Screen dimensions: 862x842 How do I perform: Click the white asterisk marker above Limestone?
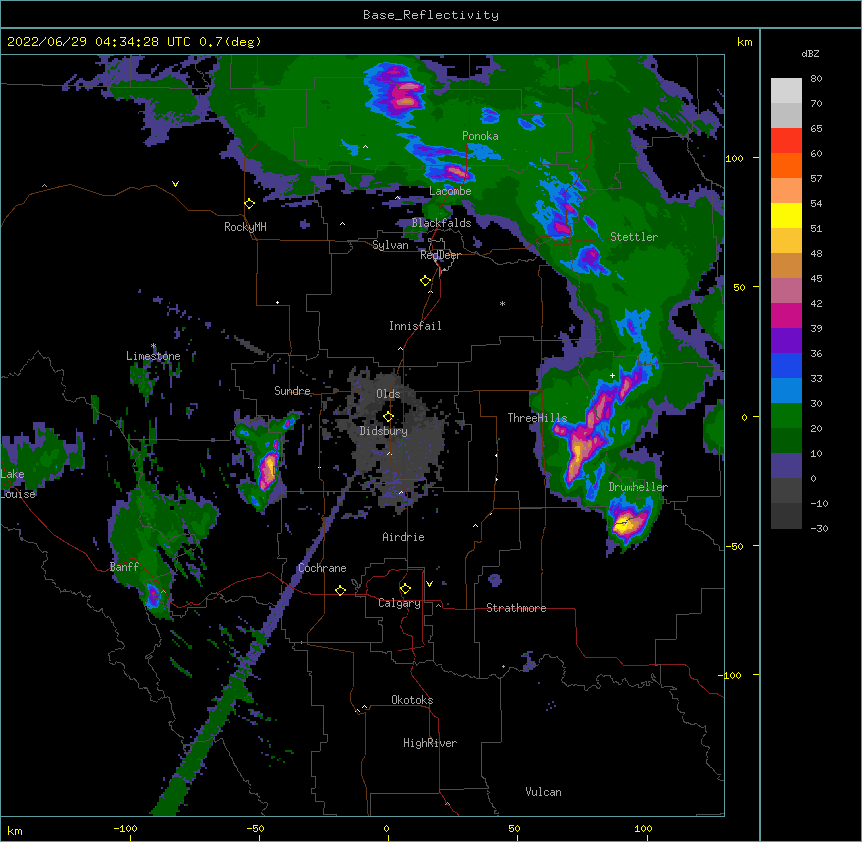(x=153, y=346)
